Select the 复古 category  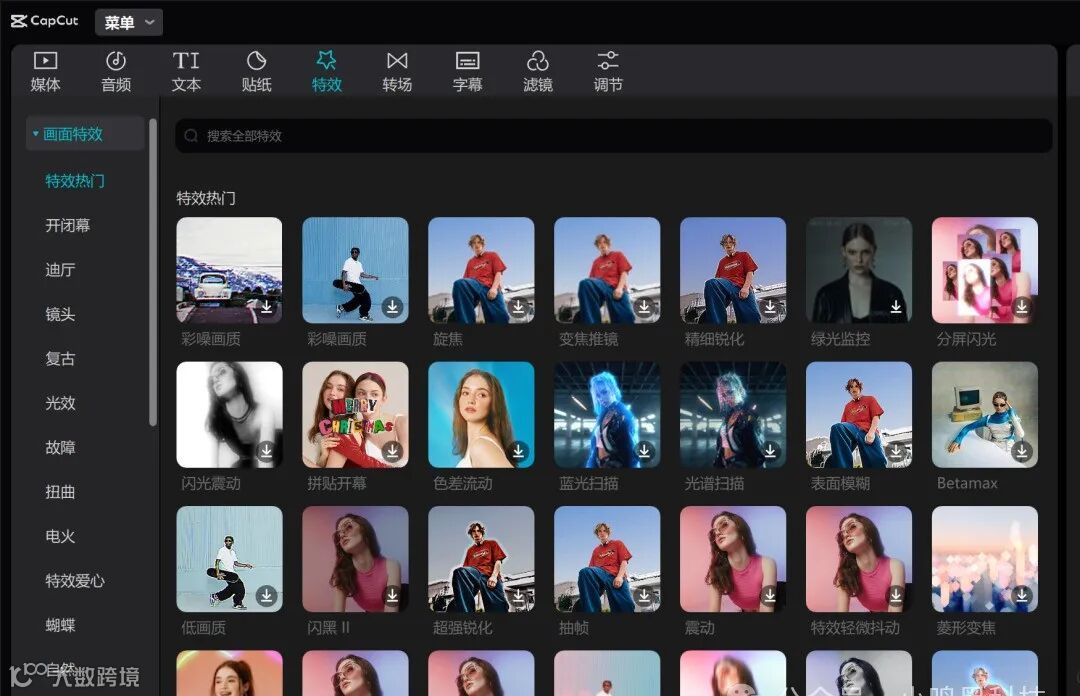point(60,359)
